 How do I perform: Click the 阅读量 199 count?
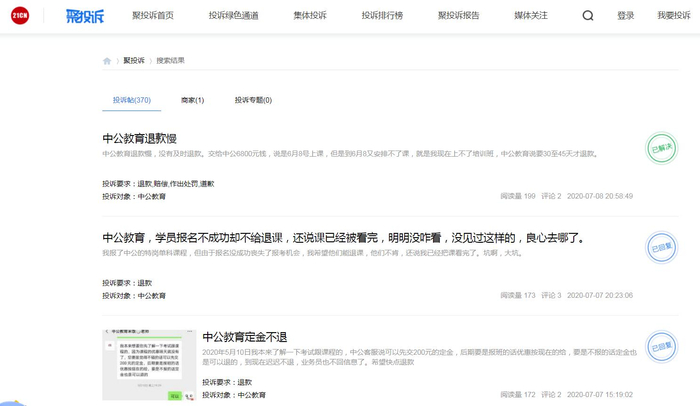point(518,196)
